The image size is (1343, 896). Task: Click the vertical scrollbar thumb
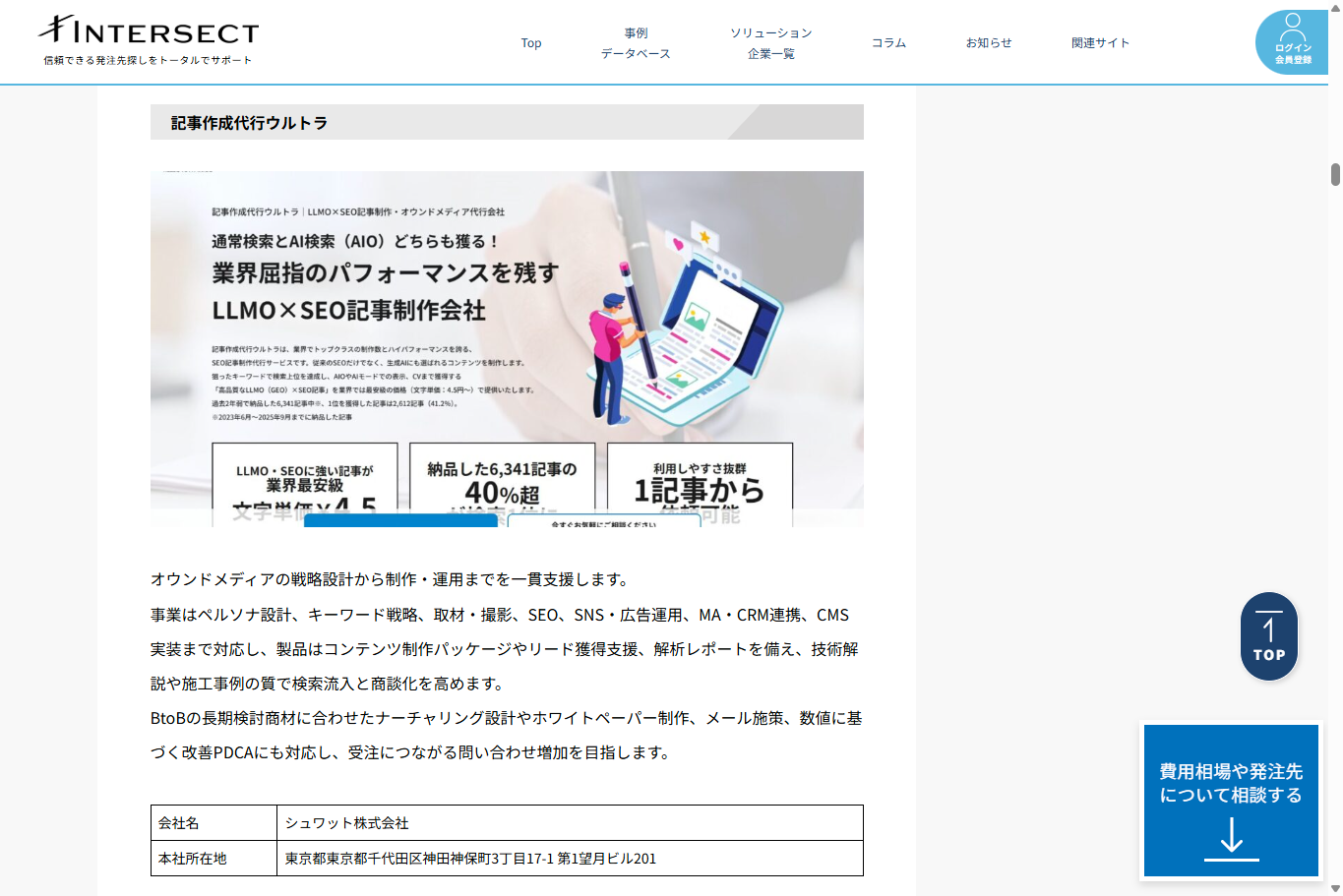1335,174
